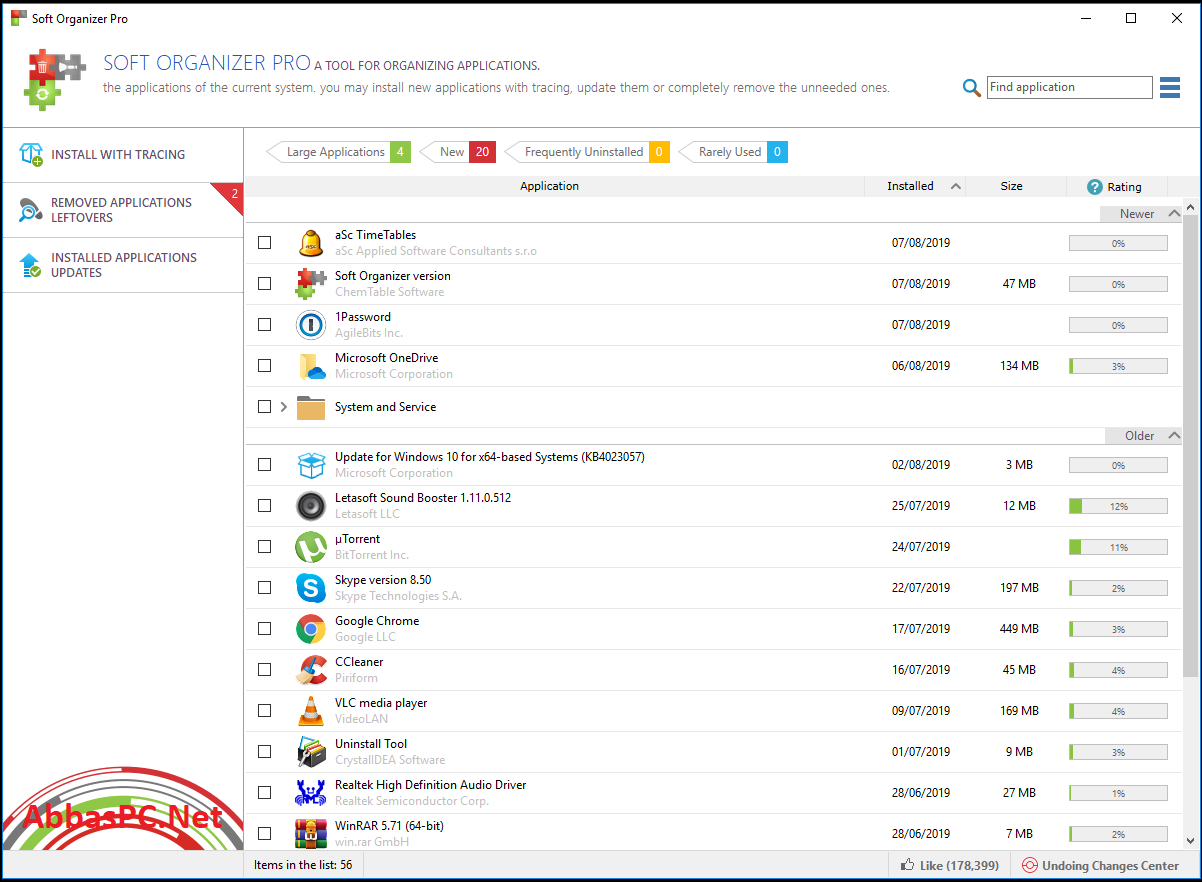
Task: Click Google Chrome 3% rating bar
Action: coord(1118,630)
